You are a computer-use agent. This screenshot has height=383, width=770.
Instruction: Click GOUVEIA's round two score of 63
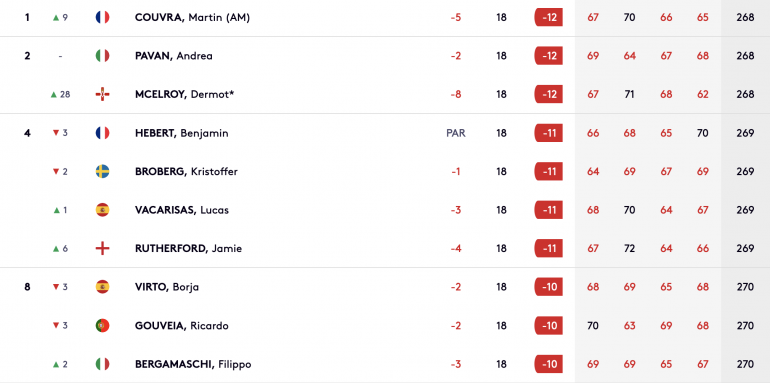pyautogui.click(x=630, y=326)
